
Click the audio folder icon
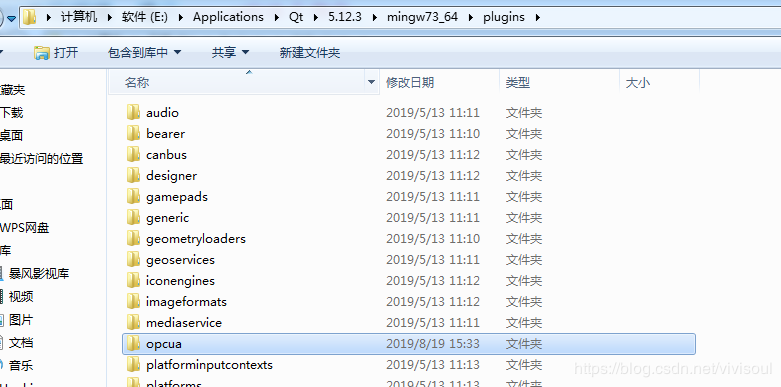[x=133, y=113]
